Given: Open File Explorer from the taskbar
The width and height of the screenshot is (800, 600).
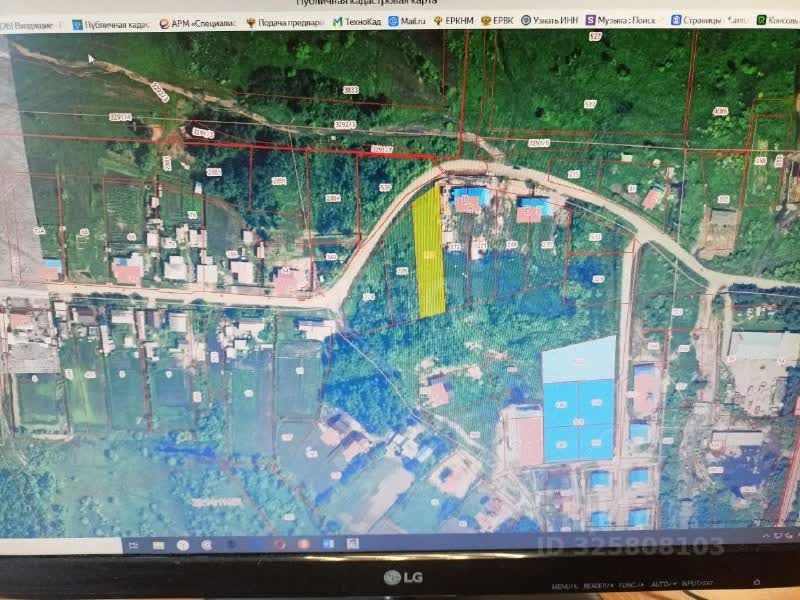Looking at the screenshot, I should tap(159, 545).
